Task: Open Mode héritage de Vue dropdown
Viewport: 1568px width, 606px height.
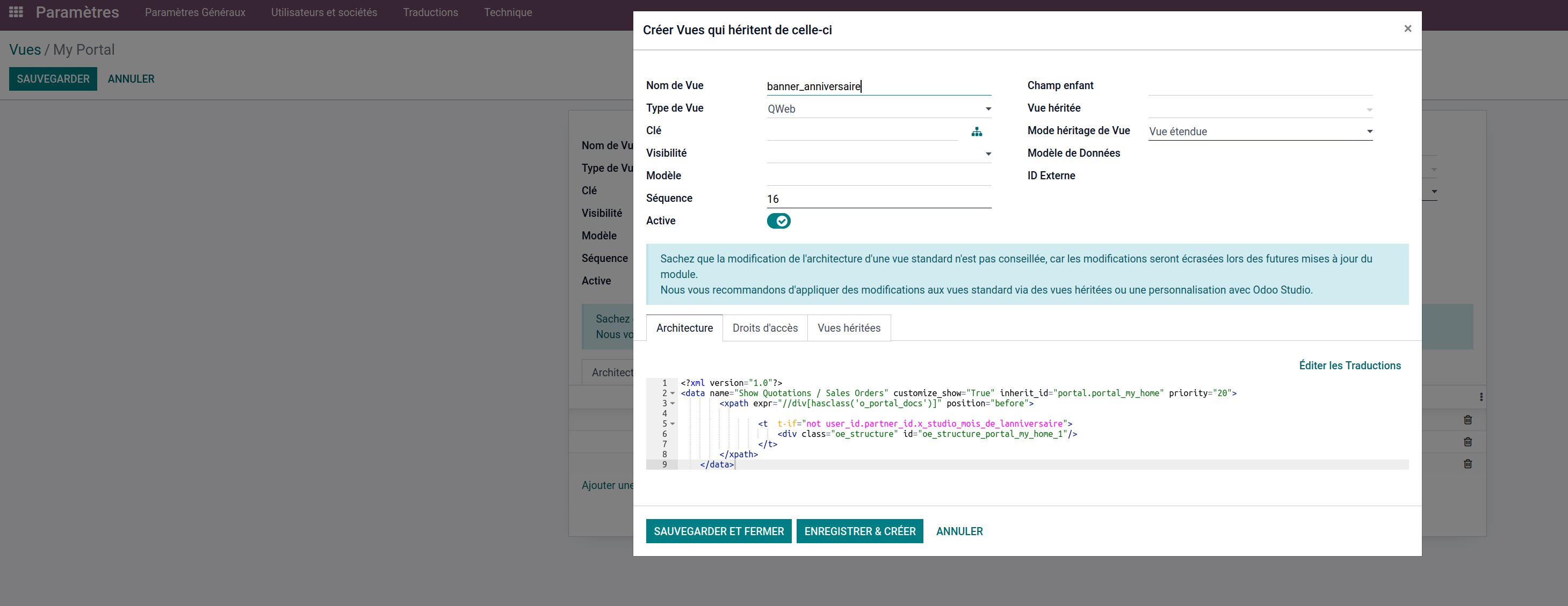Action: pos(1259,132)
